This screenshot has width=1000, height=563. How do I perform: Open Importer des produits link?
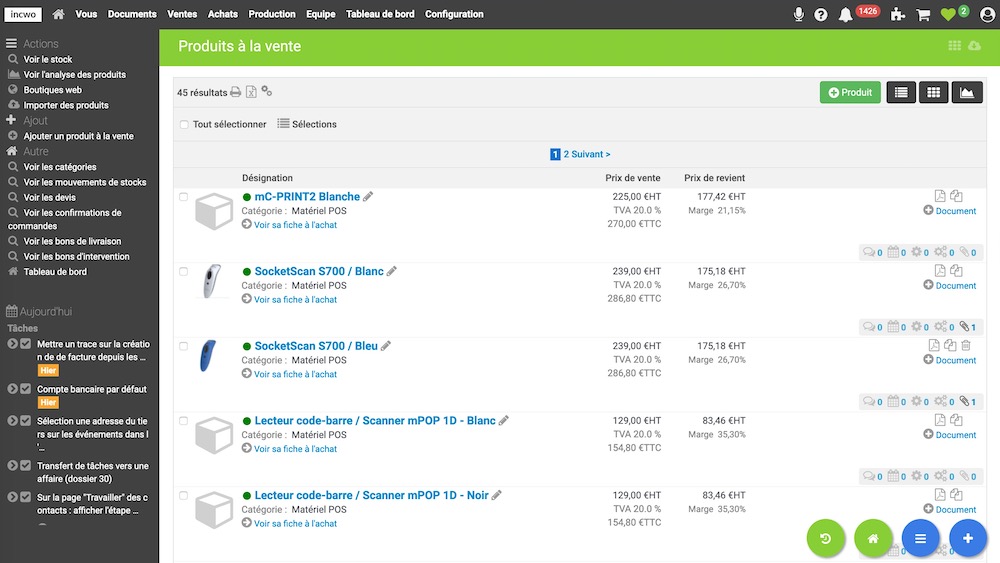66,105
